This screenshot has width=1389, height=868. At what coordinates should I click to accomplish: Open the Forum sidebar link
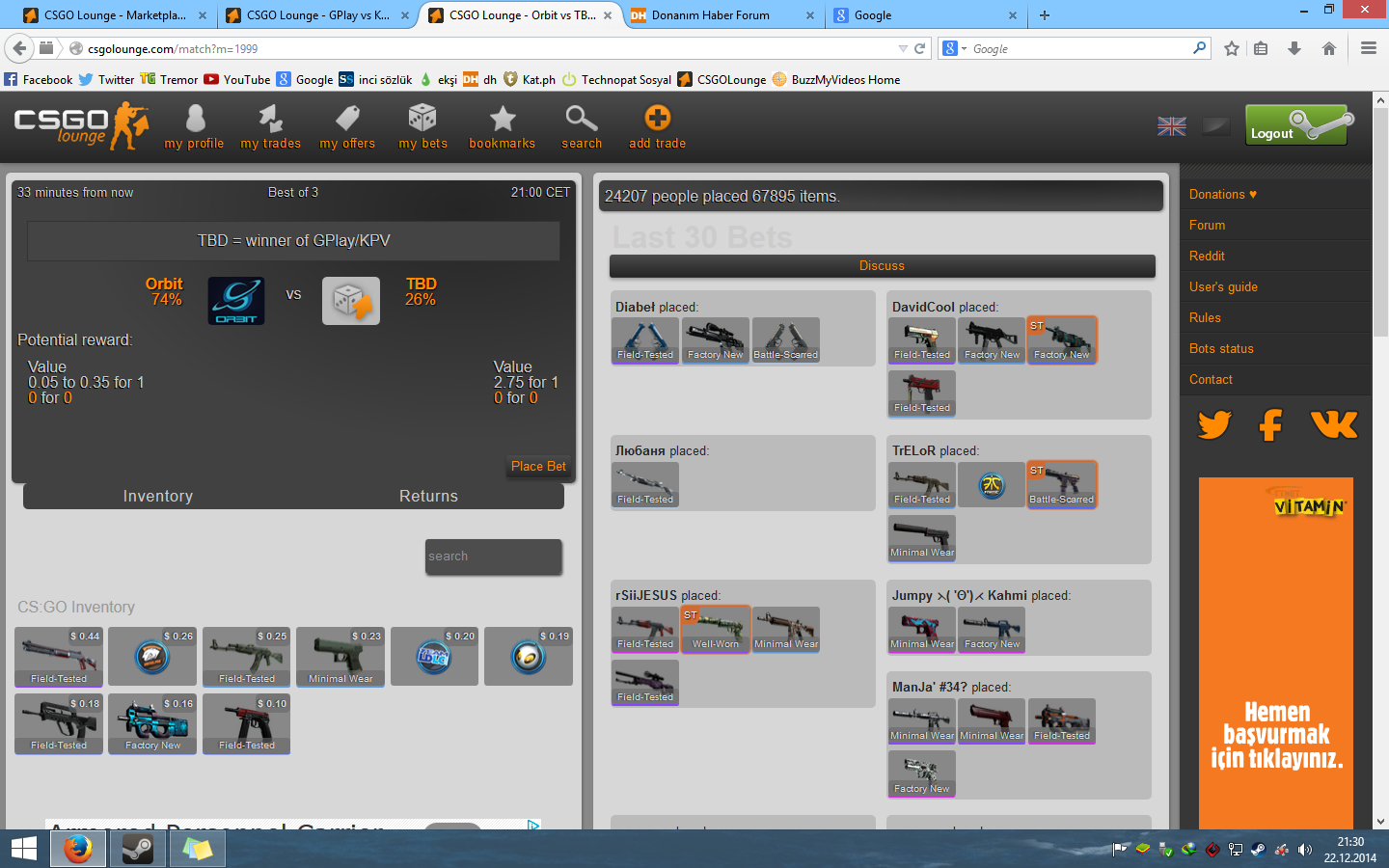[1207, 225]
